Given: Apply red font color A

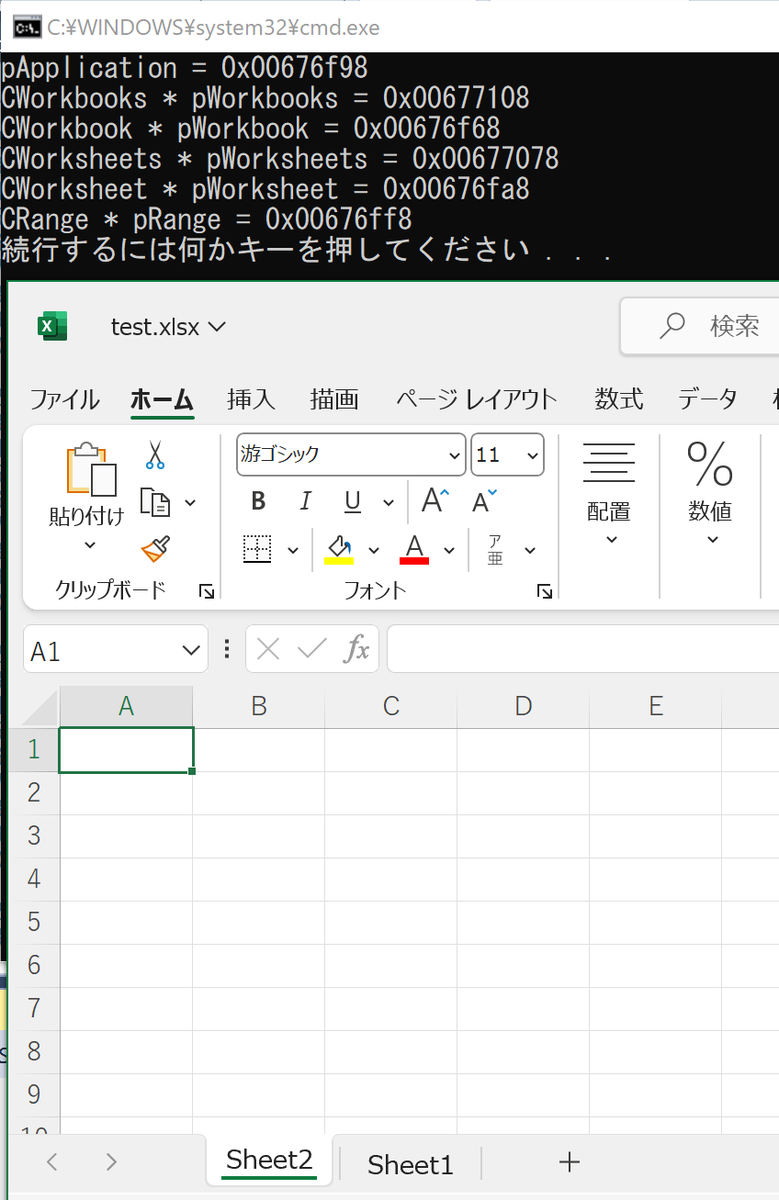Looking at the screenshot, I should click(x=414, y=548).
